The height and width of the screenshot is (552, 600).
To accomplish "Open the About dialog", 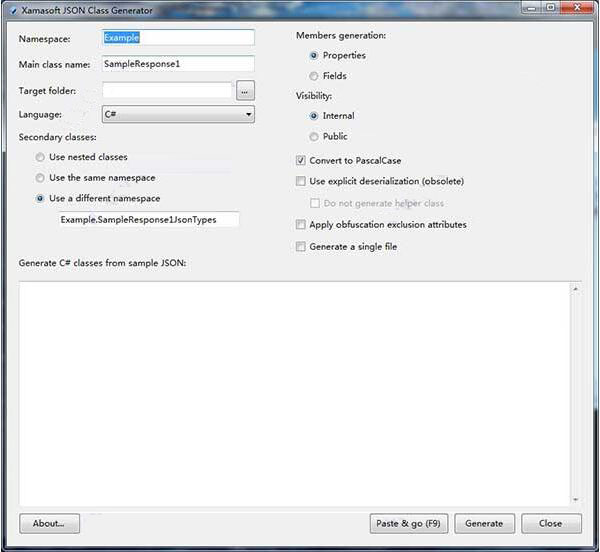I will pyautogui.click(x=49, y=523).
